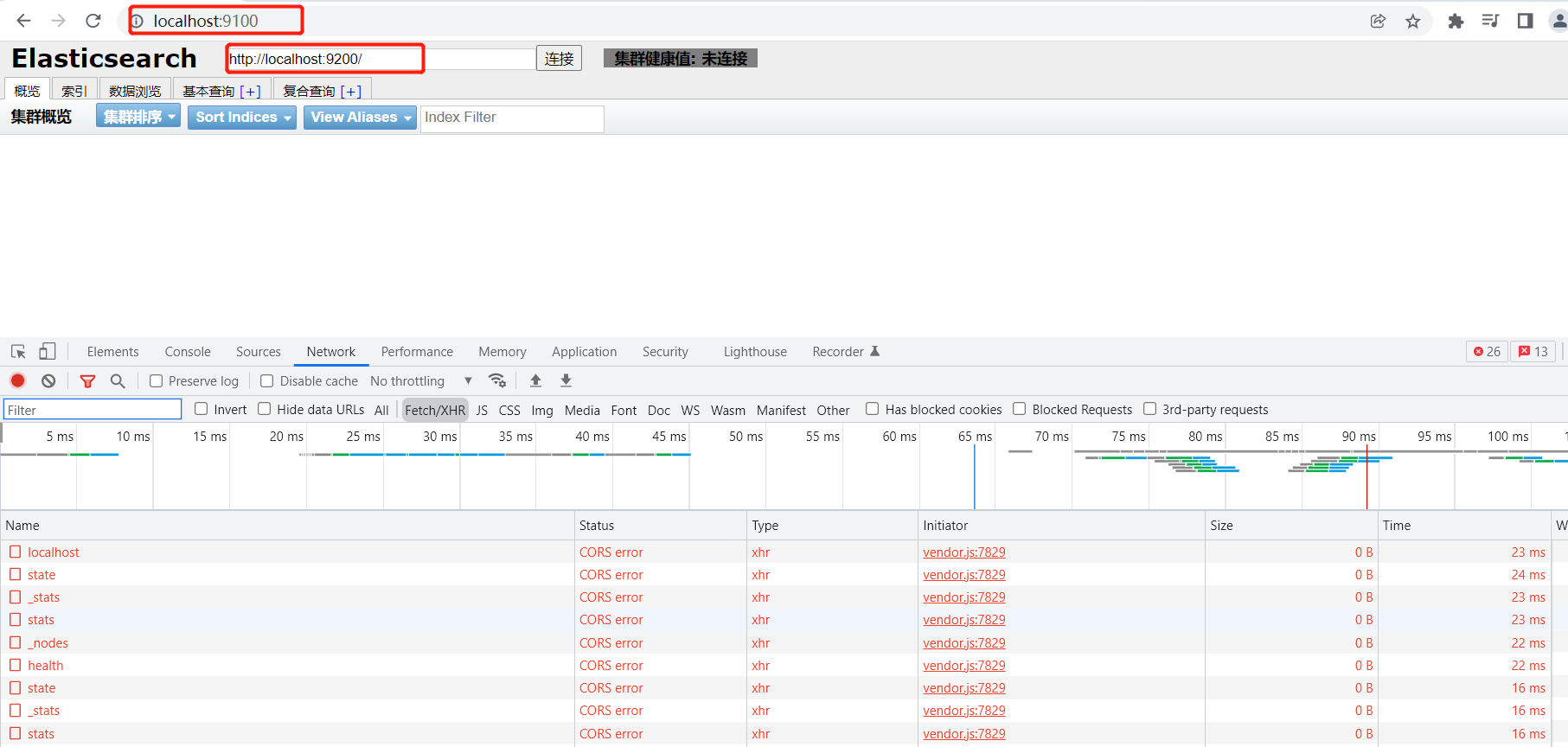The image size is (1568, 747).
Task: Select the Fetch/XHR filter type
Action: pos(435,410)
